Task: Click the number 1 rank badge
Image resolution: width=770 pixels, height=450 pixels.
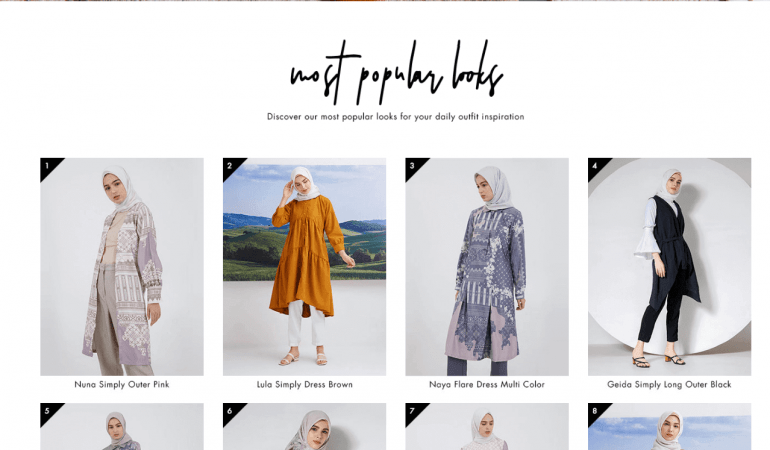Action: pyautogui.click(x=48, y=166)
